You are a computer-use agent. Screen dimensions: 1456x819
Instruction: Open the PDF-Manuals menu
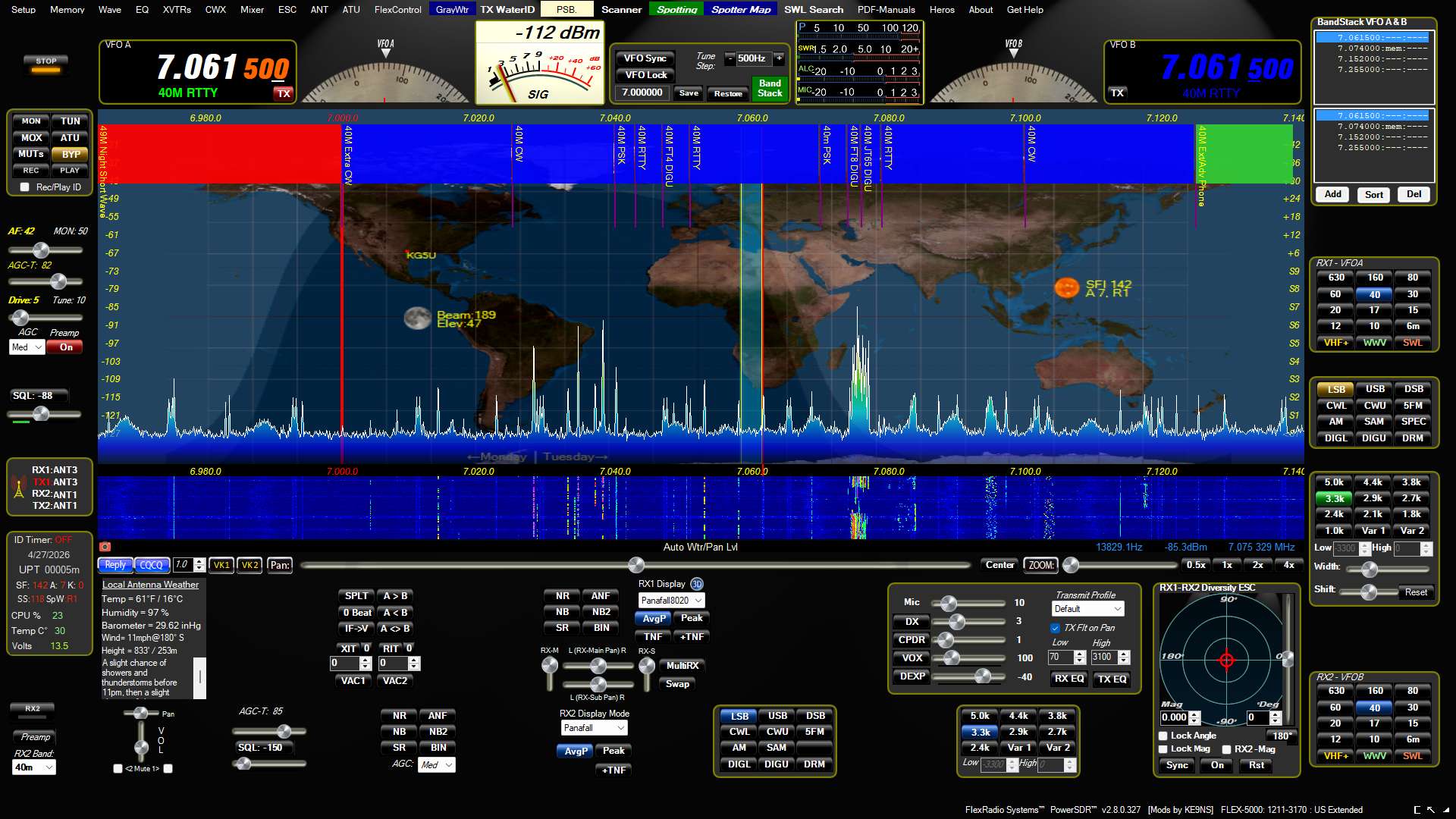click(x=886, y=10)
